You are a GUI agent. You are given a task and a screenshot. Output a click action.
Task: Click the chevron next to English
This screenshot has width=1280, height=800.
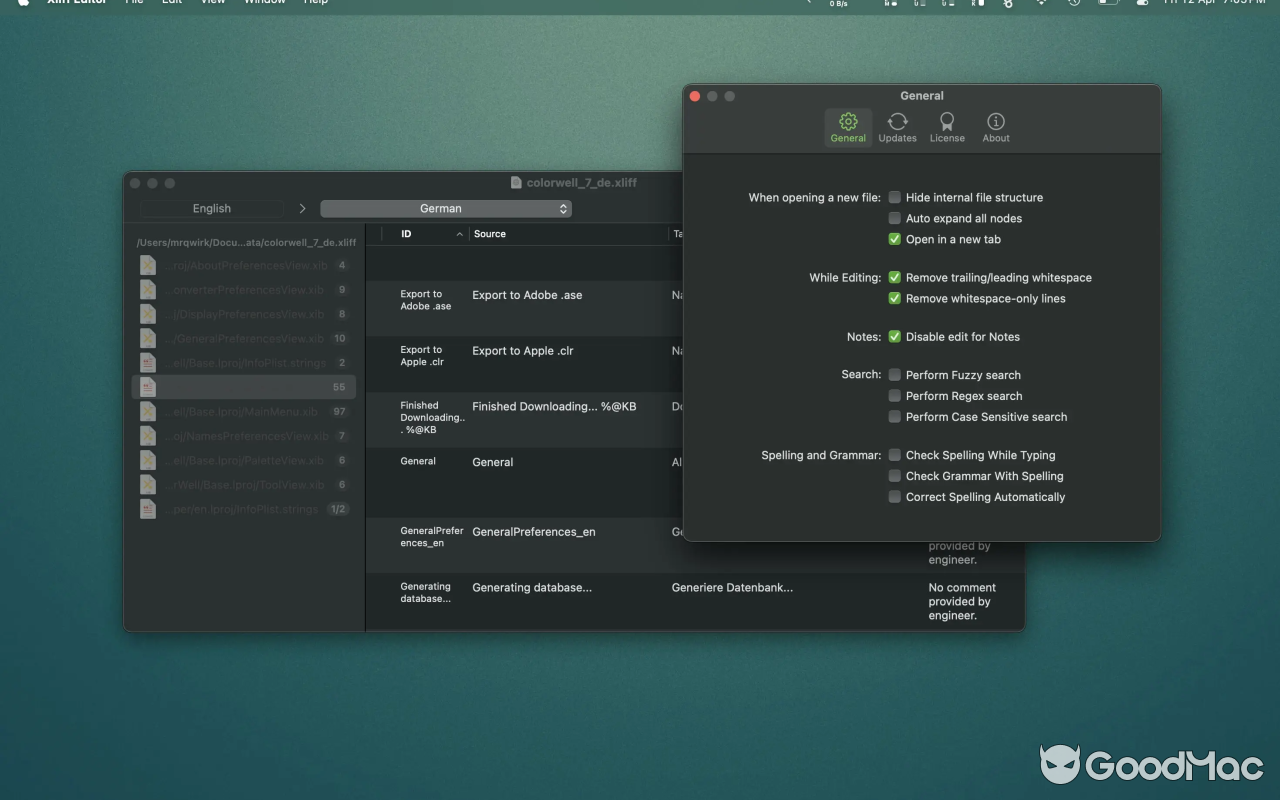pos(302,208)
